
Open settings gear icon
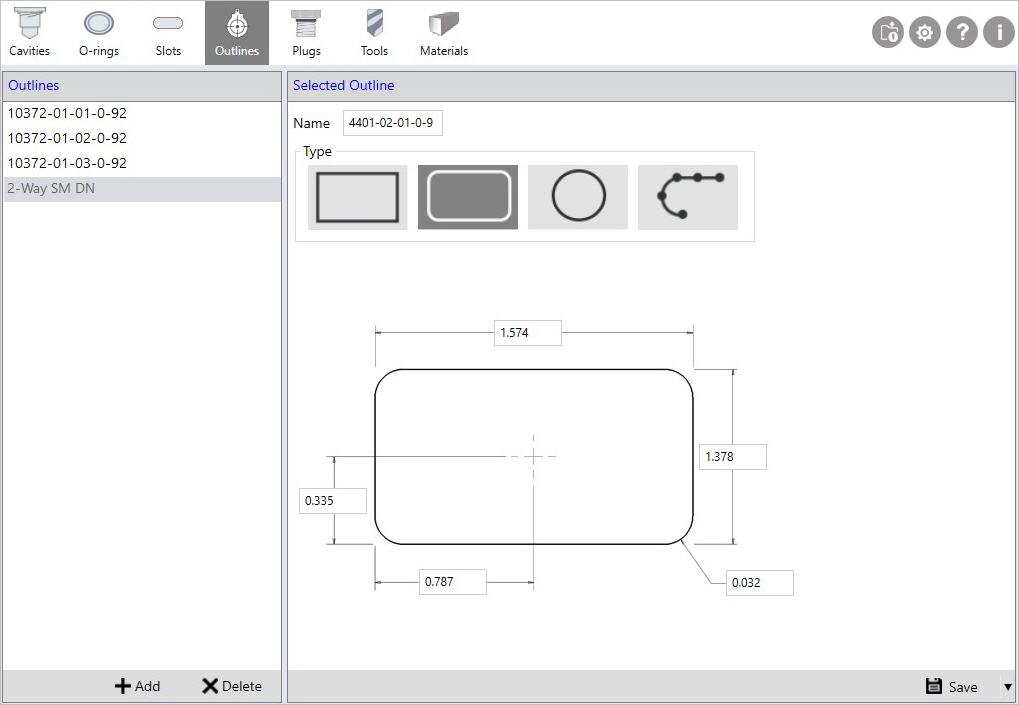pos(925,32)
